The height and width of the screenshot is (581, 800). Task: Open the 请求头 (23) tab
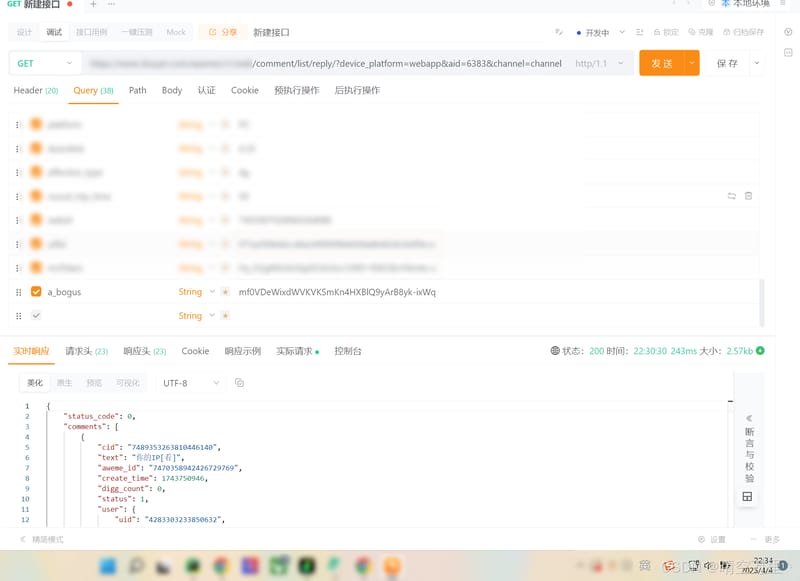(x=87, y=351)
